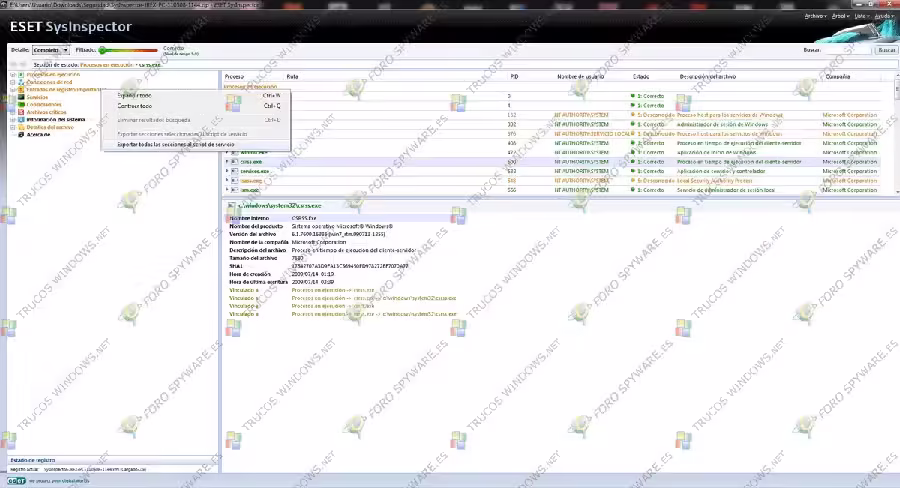Select the lsass.exe process row
The height and width of the screenshot is (488, 900).
pos(551,180)
